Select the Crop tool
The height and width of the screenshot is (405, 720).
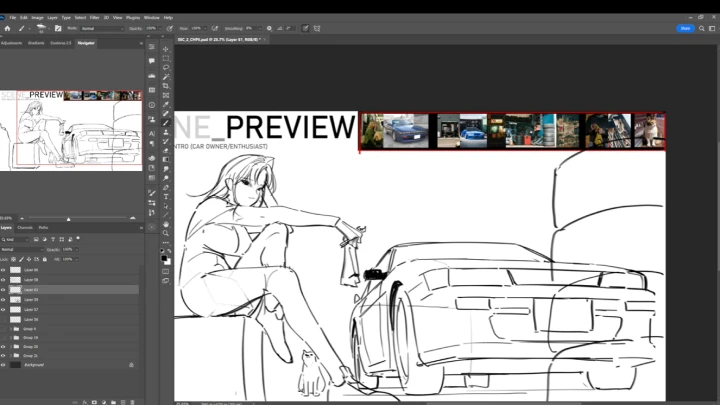166,86
